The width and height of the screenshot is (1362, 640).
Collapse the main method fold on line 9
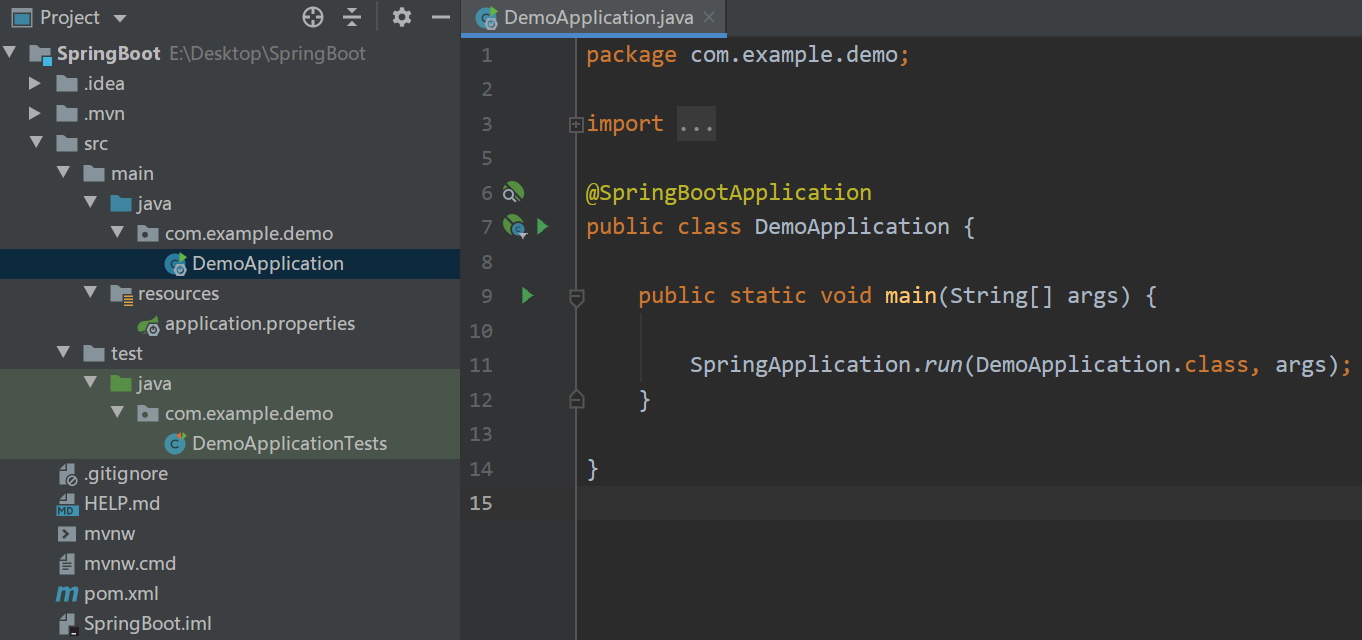tap(576, 297)
